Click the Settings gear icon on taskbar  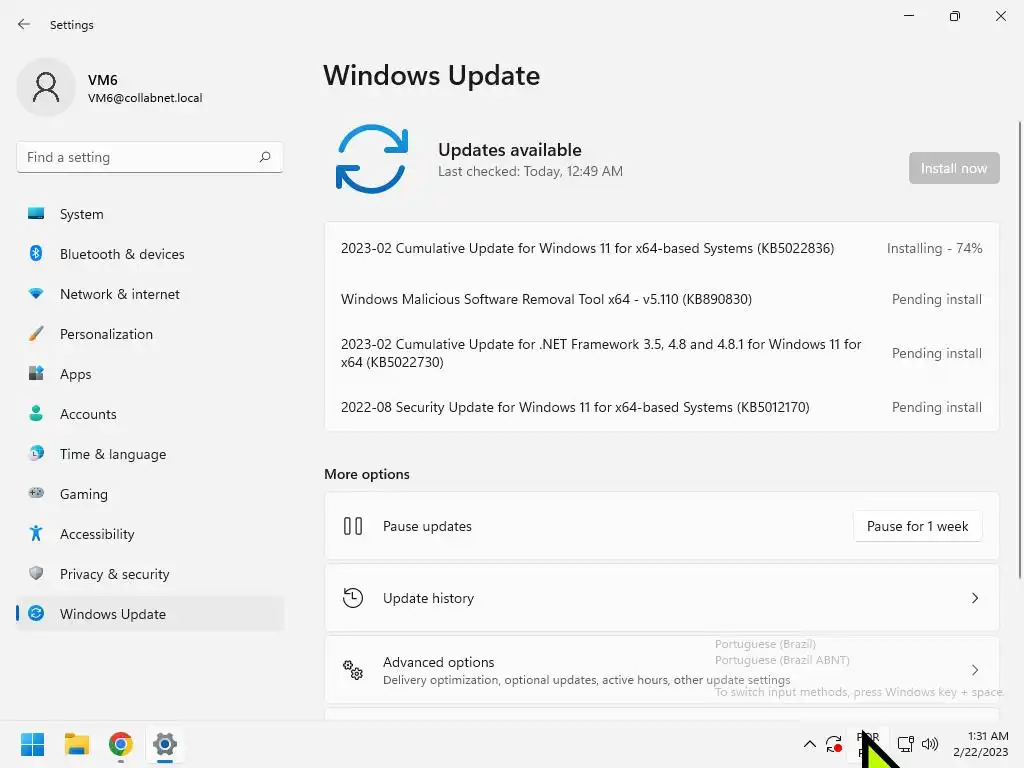(165, 744)
